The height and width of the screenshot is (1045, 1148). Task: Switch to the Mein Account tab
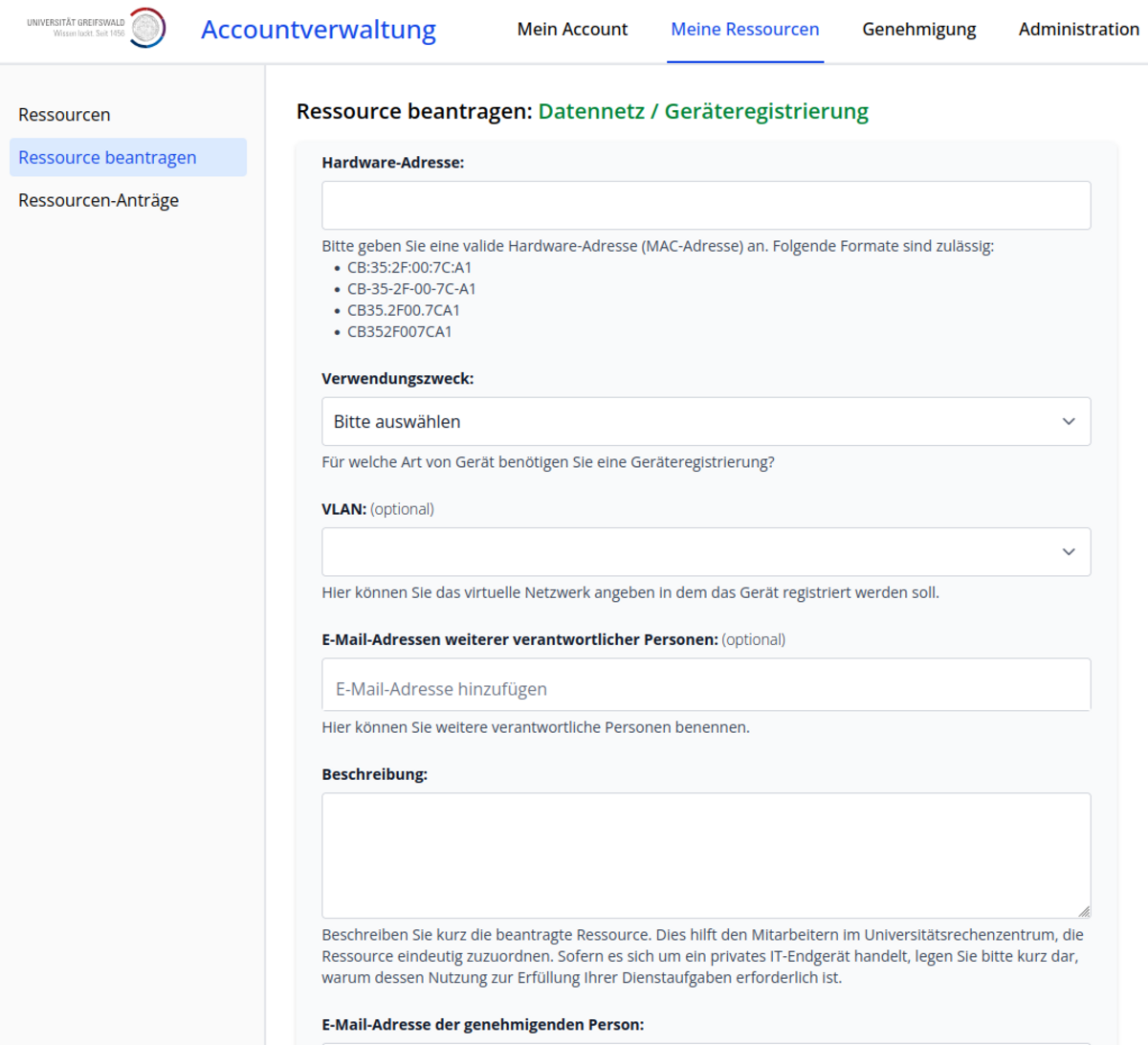[x=572, y=30]
